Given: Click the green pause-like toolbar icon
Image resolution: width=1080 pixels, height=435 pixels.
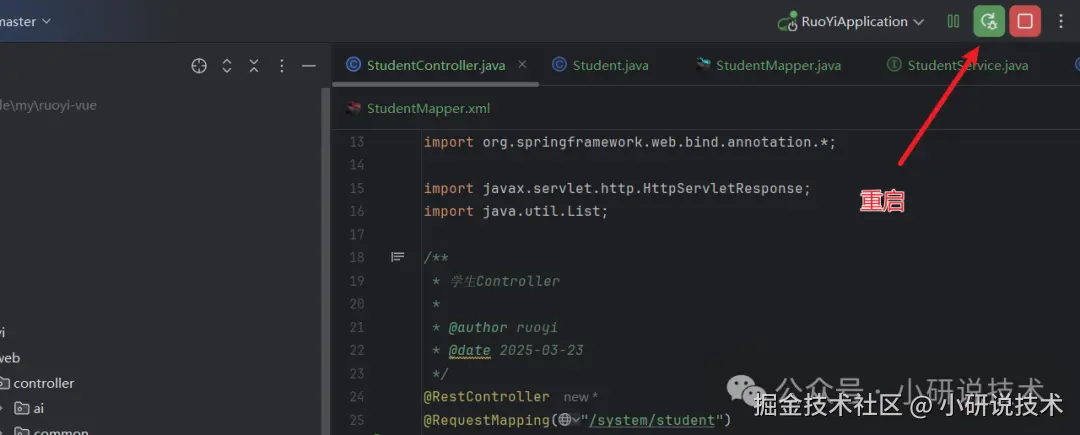Looking at the screenshot, I should (x=953, y=21).
